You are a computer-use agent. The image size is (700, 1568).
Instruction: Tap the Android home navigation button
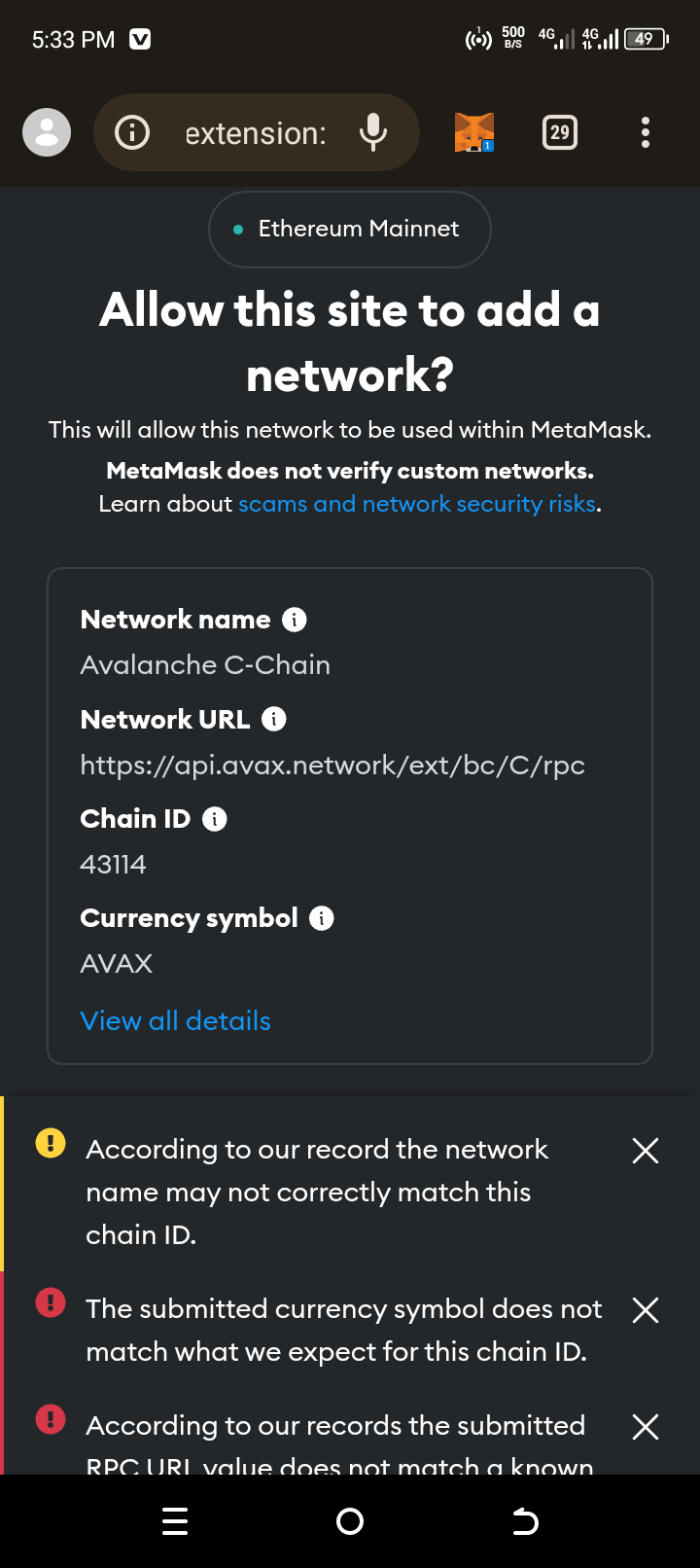tap(350, 1521)
